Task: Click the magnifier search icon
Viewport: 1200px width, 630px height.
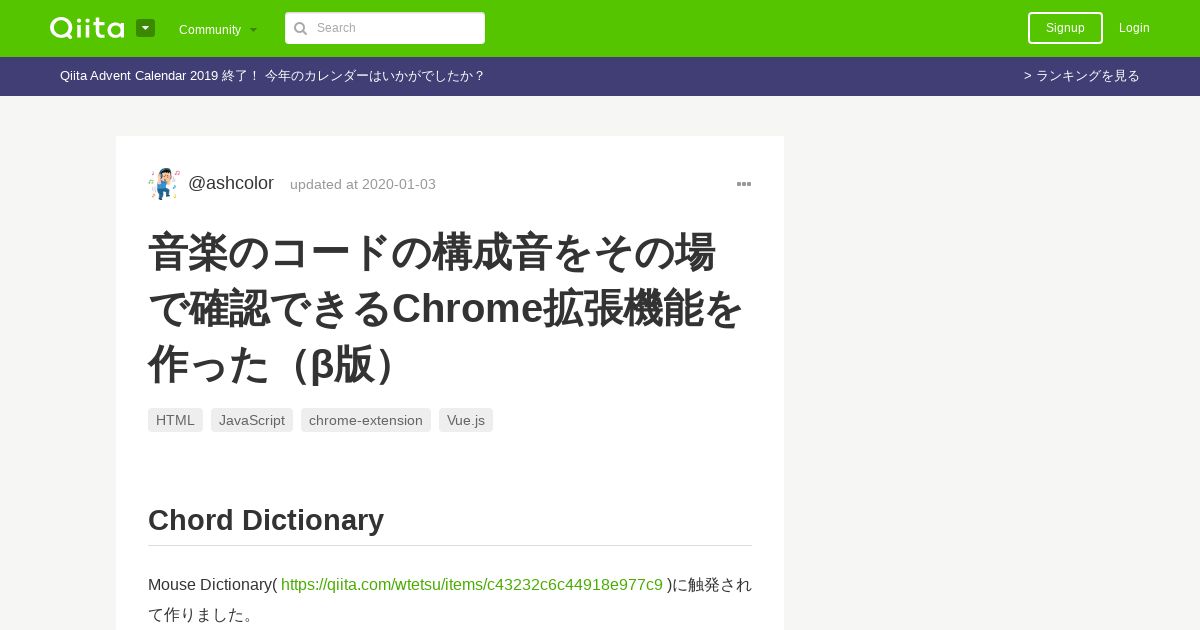Action: point(300,28)
